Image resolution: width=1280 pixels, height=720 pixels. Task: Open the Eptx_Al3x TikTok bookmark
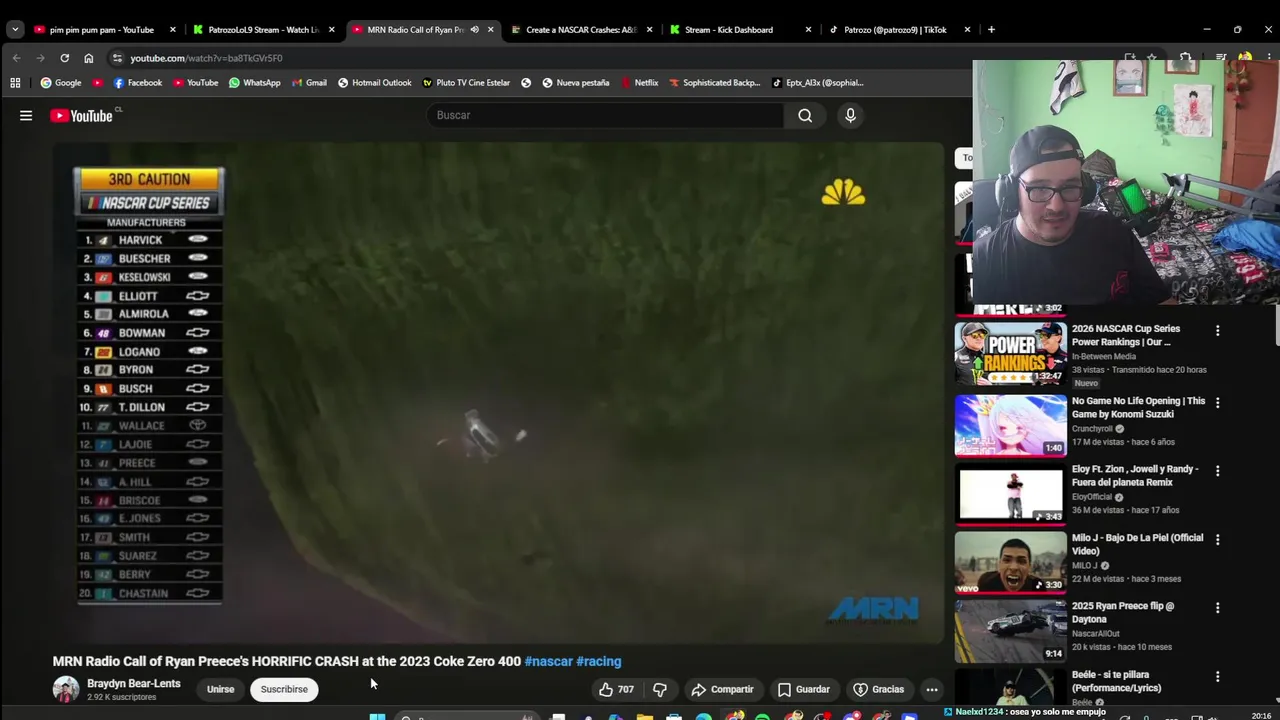[x=817, y=83]
